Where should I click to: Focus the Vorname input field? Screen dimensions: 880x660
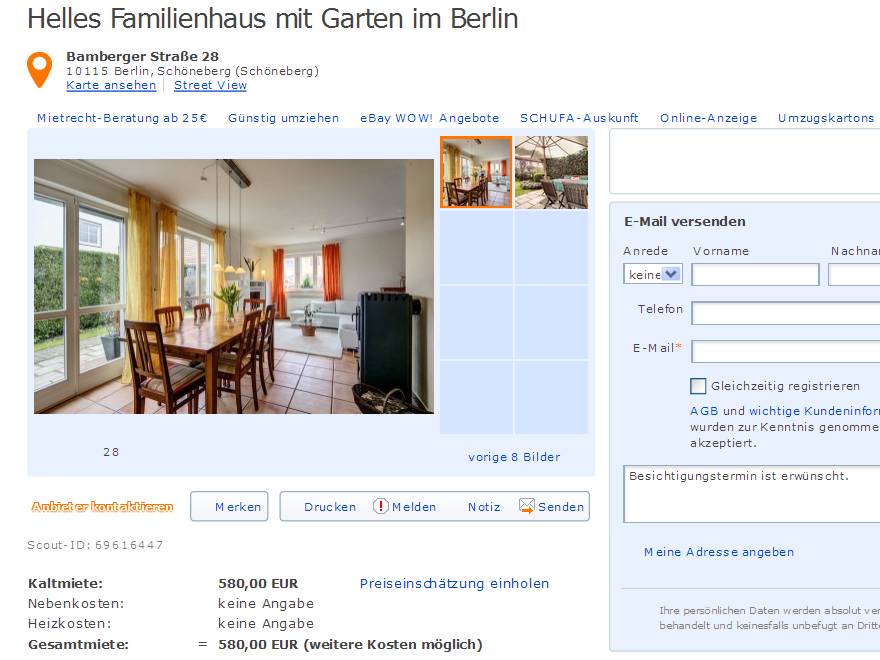coord(755,274)
